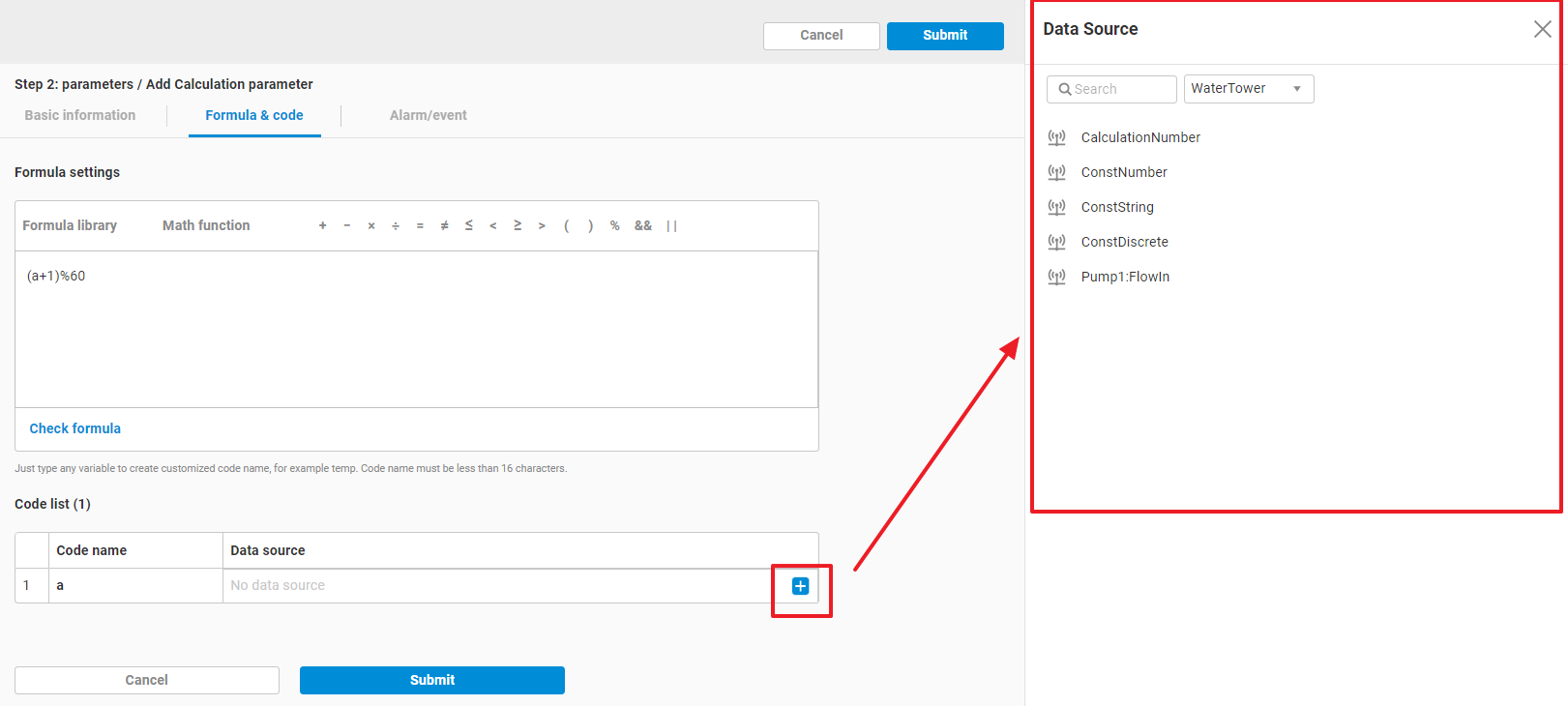Insert the logical AND && operator
This screenshot has width=1568, height=706.
pos(642,226)
